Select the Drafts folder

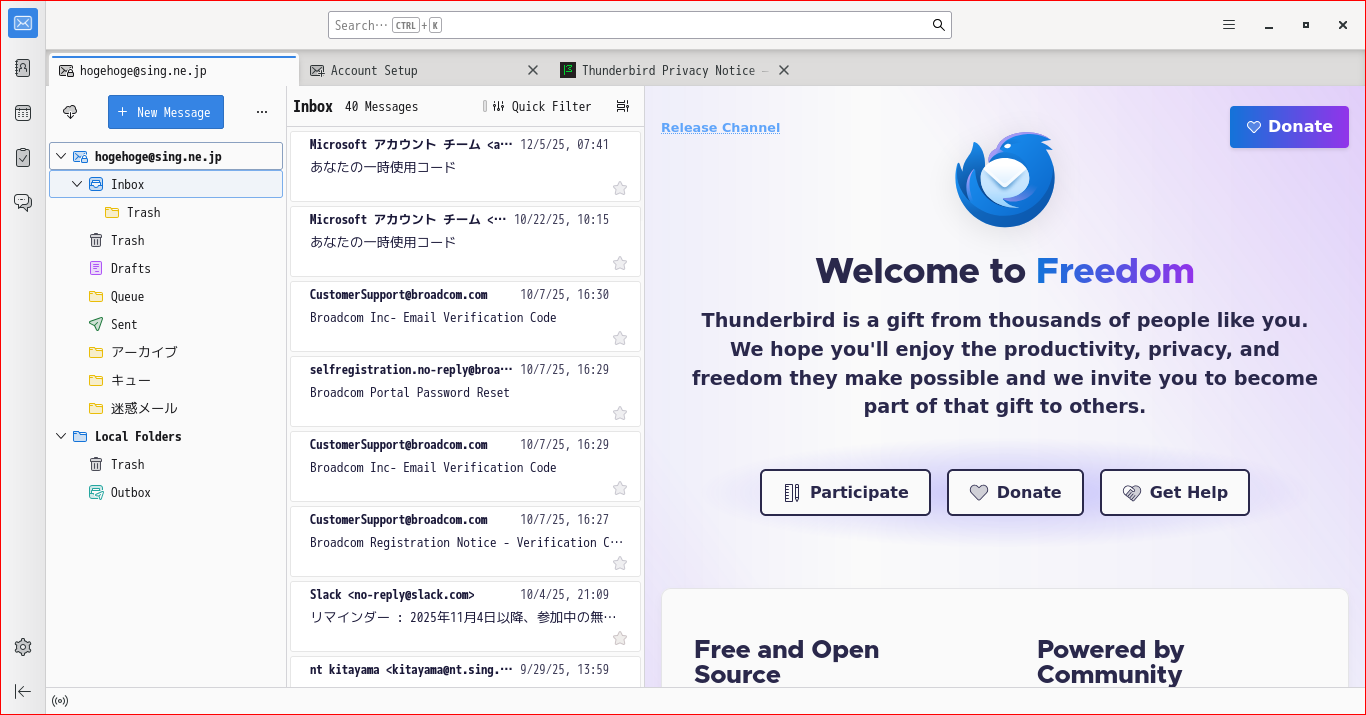click(166, 268)
